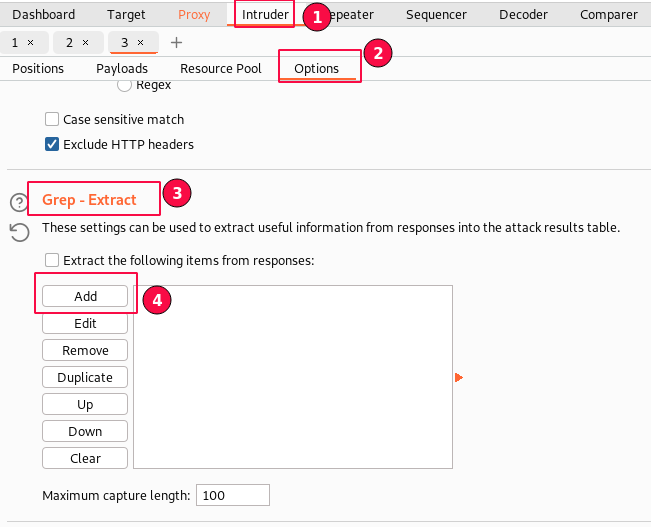Image resolution: width=651 pixels, height=527 pixels.
Task: Click the empty extract items list box
Action: tap(292, 377)
